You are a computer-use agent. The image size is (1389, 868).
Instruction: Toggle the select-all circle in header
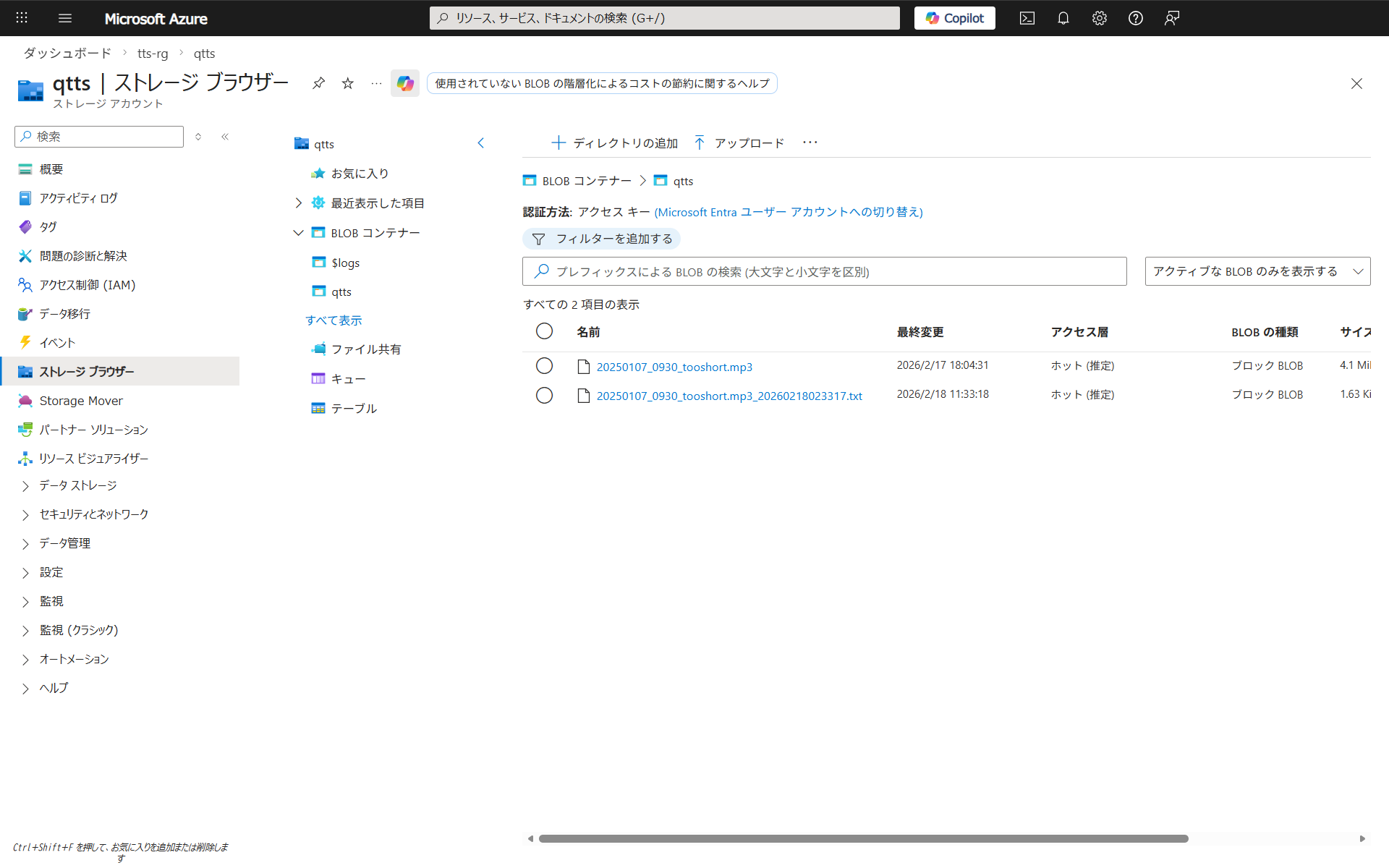click(544, 331)
